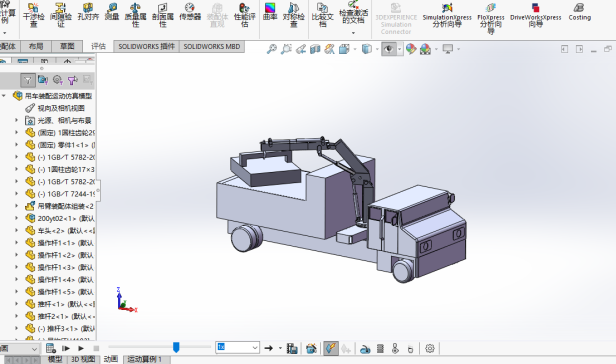
Task: Open the 对称检查 symmetry check tool
Action: coord(293,15)
